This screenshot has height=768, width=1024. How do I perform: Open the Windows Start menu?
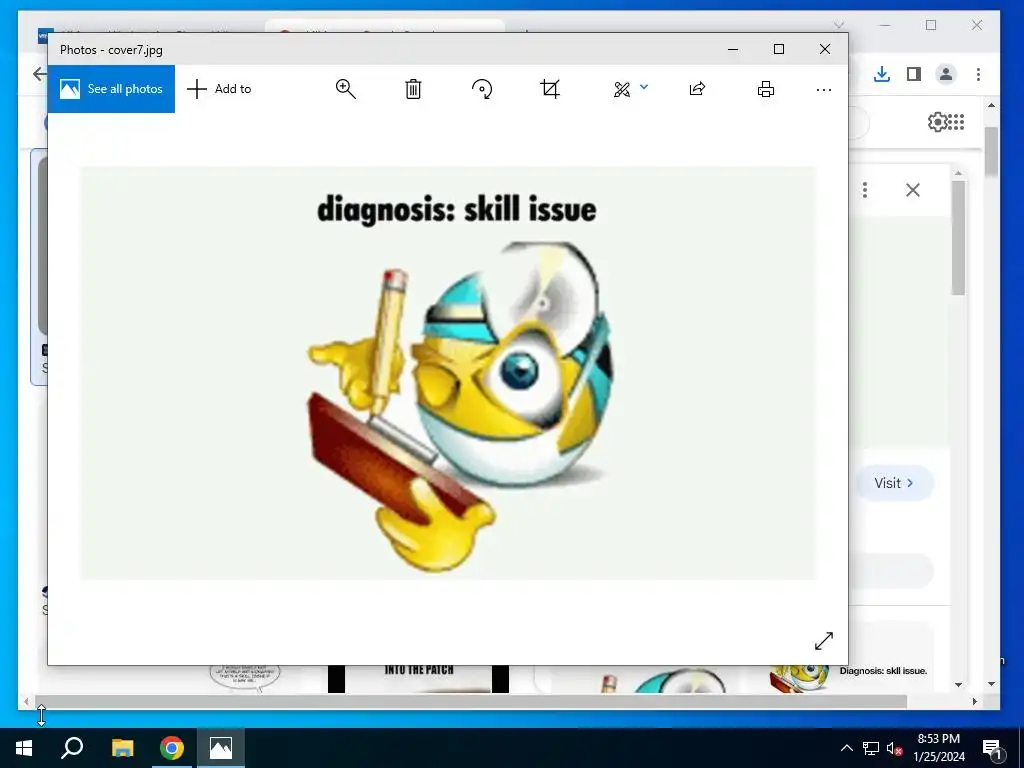click(x=24, y=748)
